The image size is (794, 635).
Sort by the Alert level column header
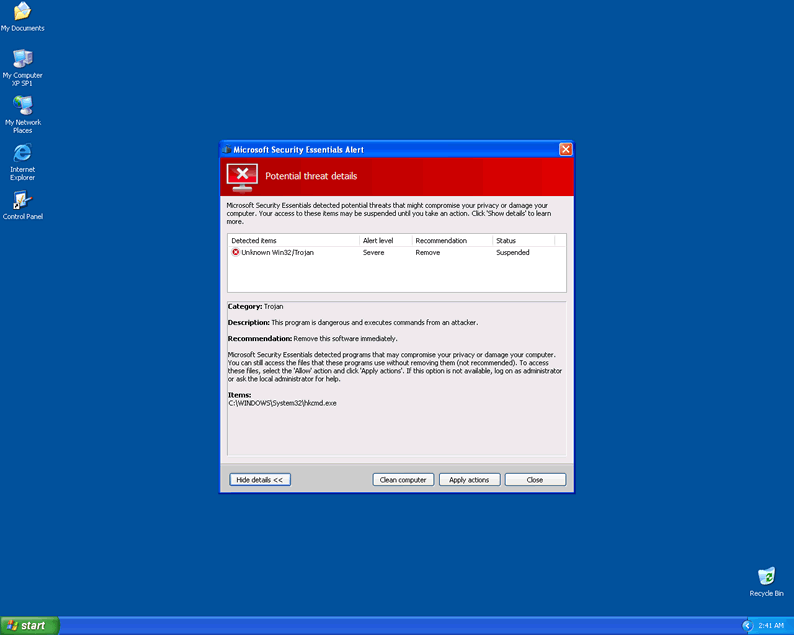pos(385,241)
